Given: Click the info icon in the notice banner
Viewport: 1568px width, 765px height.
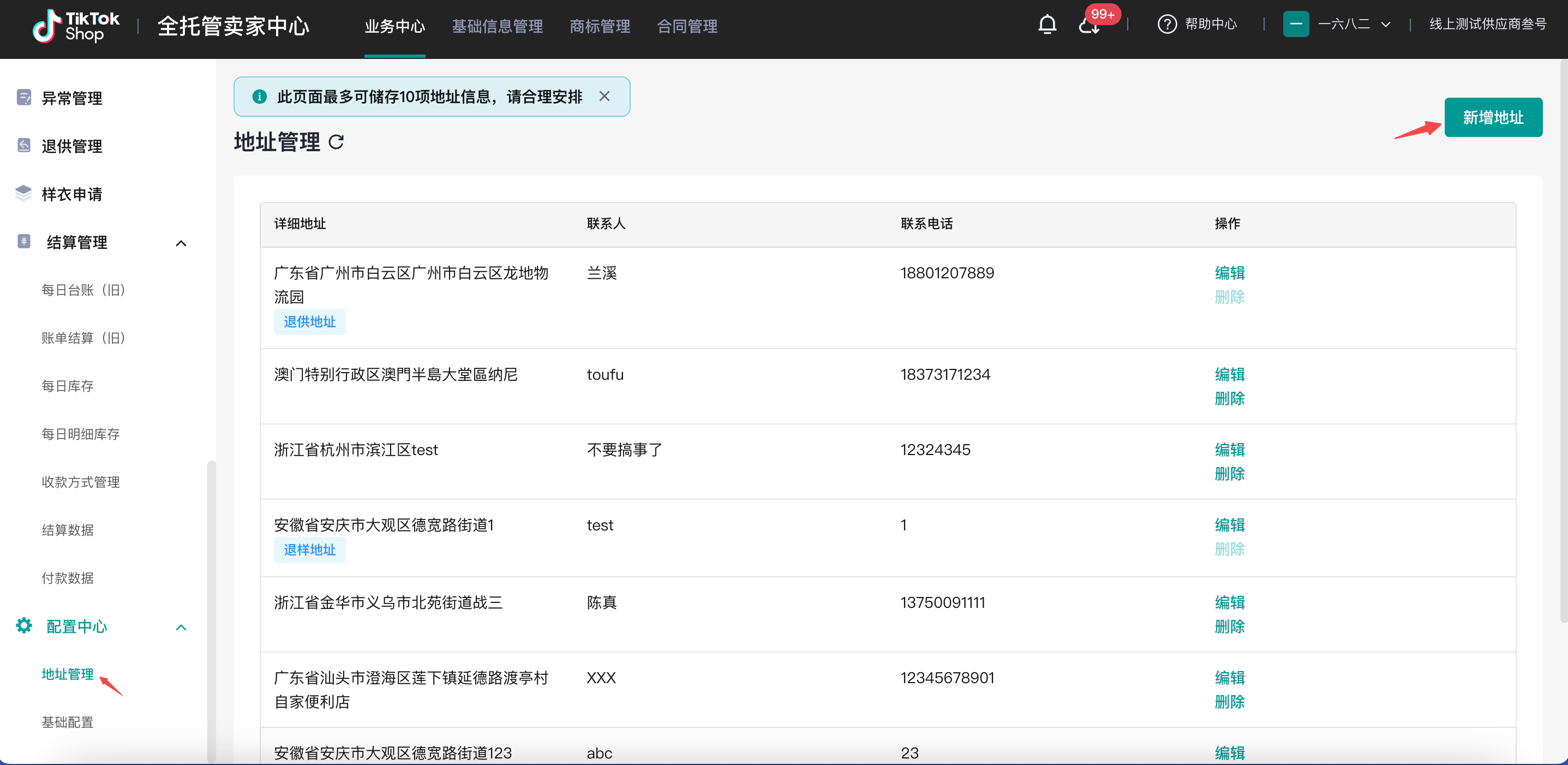Looking at the screenshot, I should click(259, 96).
